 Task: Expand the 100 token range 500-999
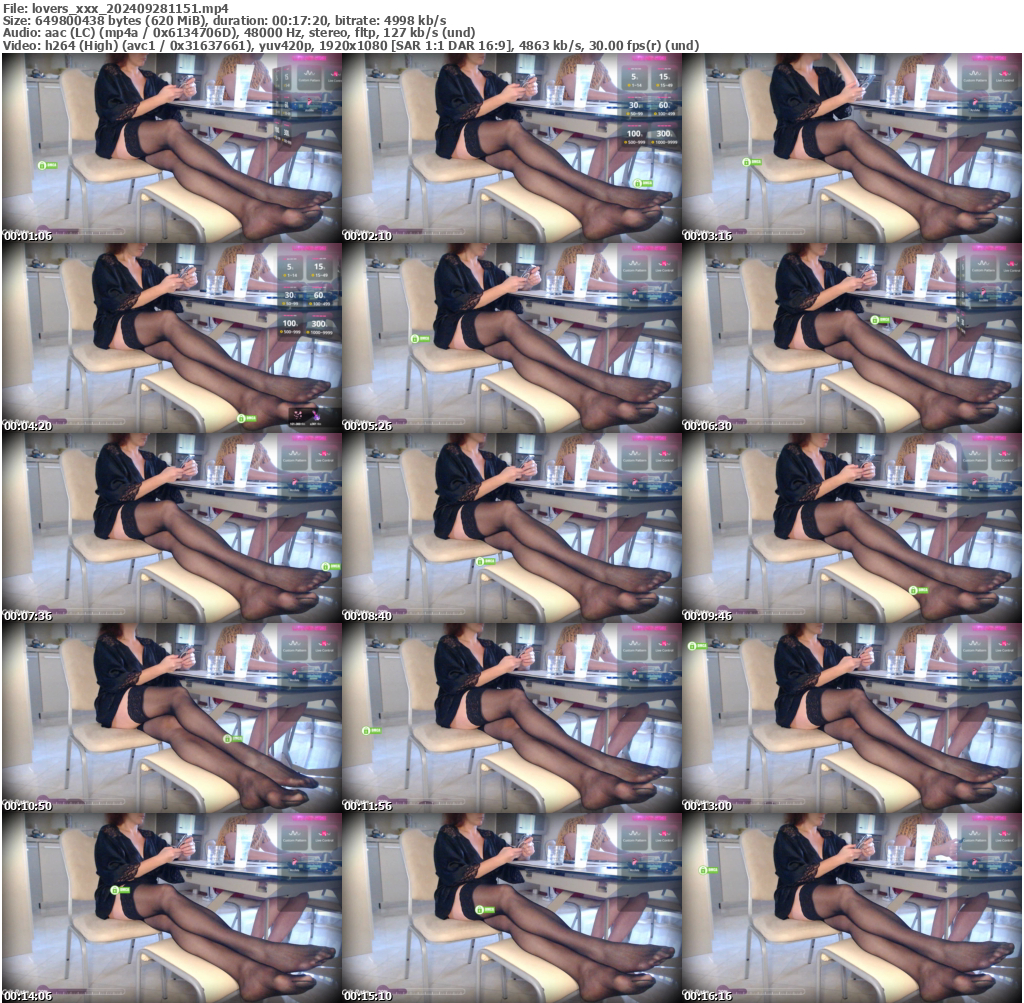pyautogui.click(x=633, y=142)
